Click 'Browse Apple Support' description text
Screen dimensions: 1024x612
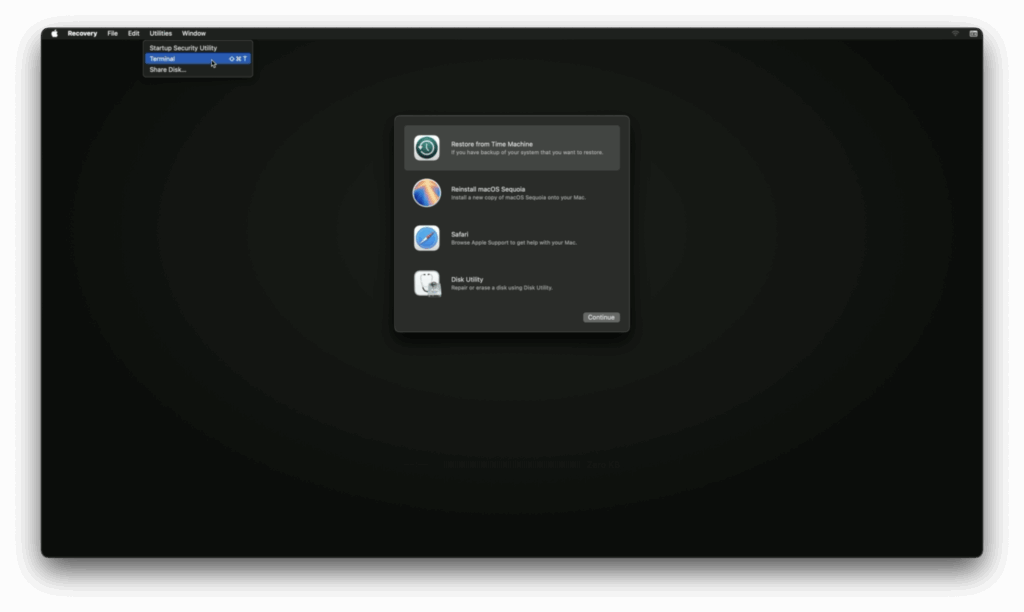[514, 243]
